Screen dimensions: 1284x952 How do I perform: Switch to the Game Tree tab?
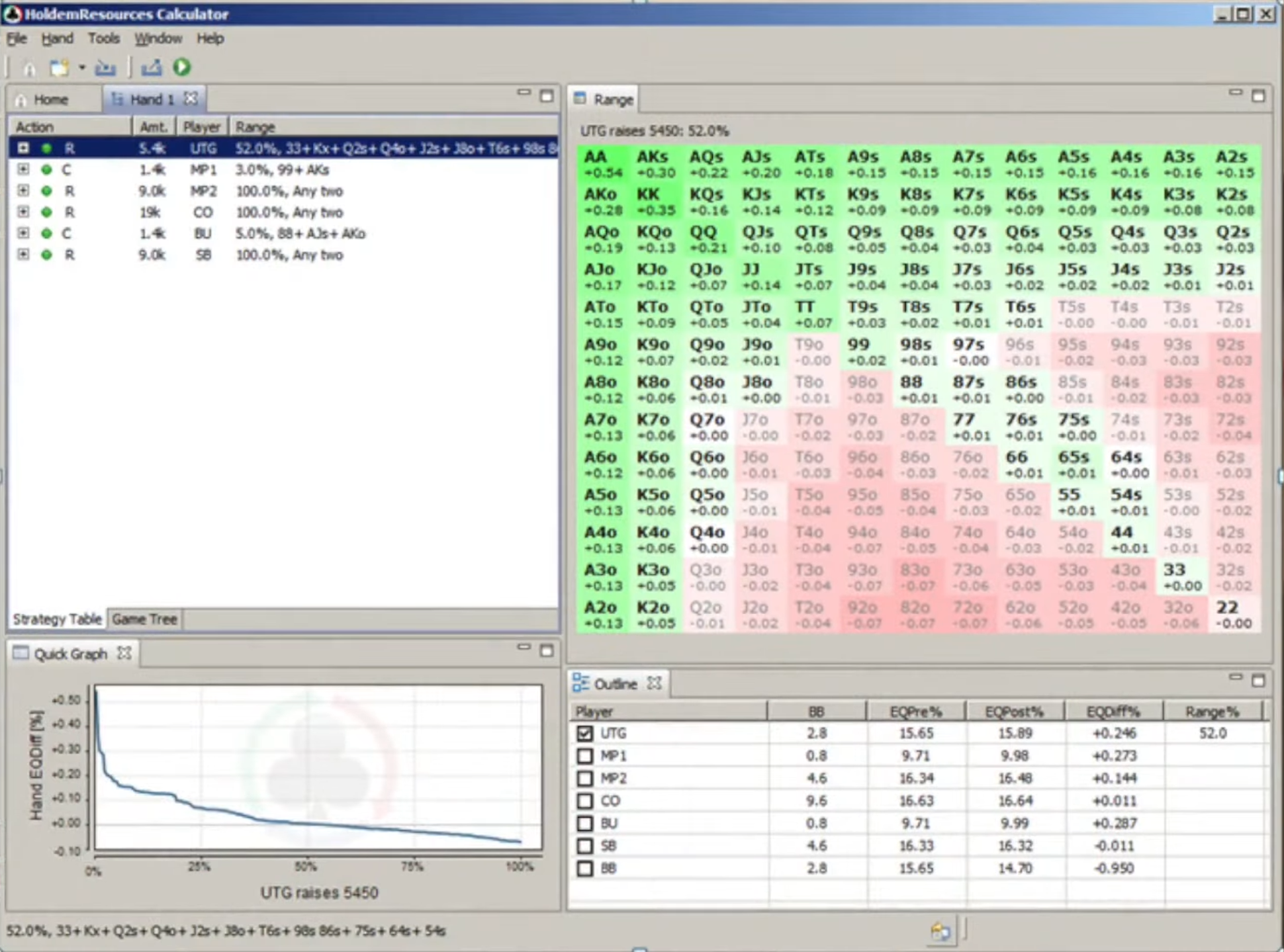coord(144,619)
